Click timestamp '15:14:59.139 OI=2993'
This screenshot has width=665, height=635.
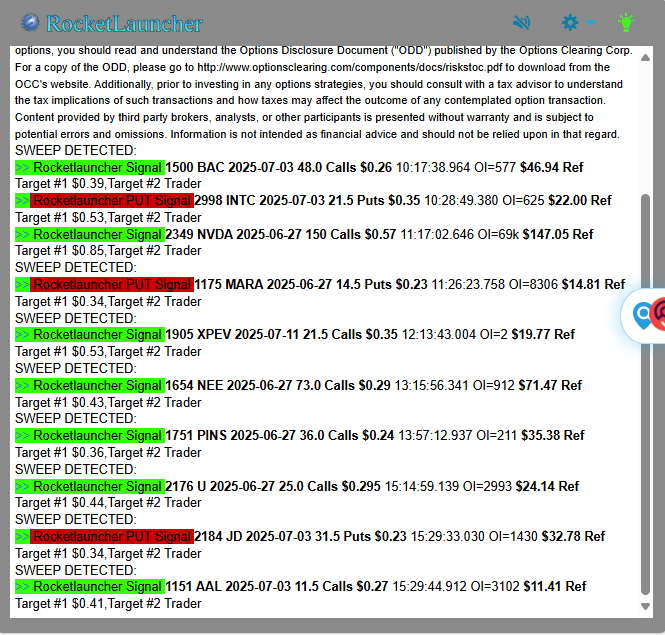449,487
